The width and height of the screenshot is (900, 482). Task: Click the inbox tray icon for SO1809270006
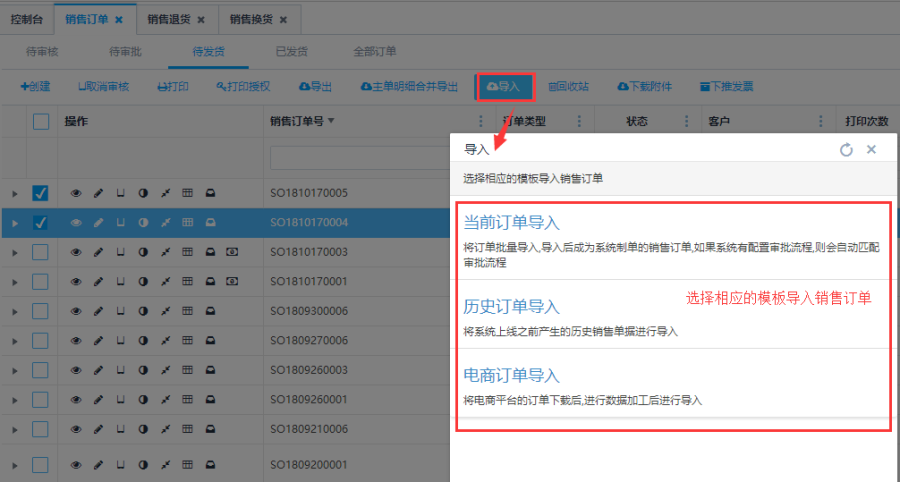(x=210, y=340)
